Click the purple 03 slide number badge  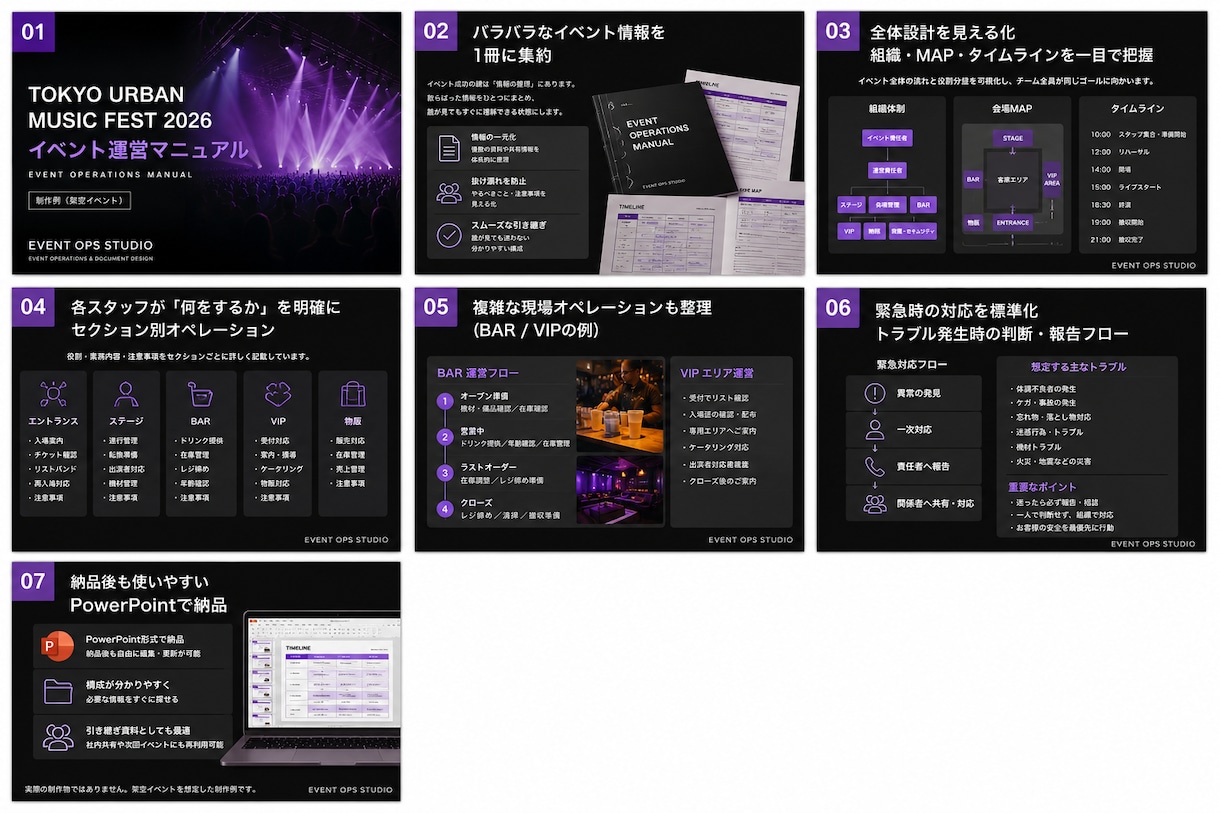[x=838, y=31]
